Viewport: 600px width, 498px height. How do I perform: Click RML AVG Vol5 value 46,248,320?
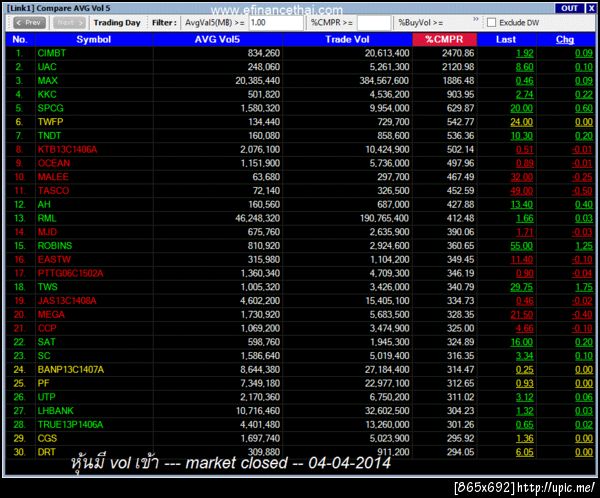258,219
